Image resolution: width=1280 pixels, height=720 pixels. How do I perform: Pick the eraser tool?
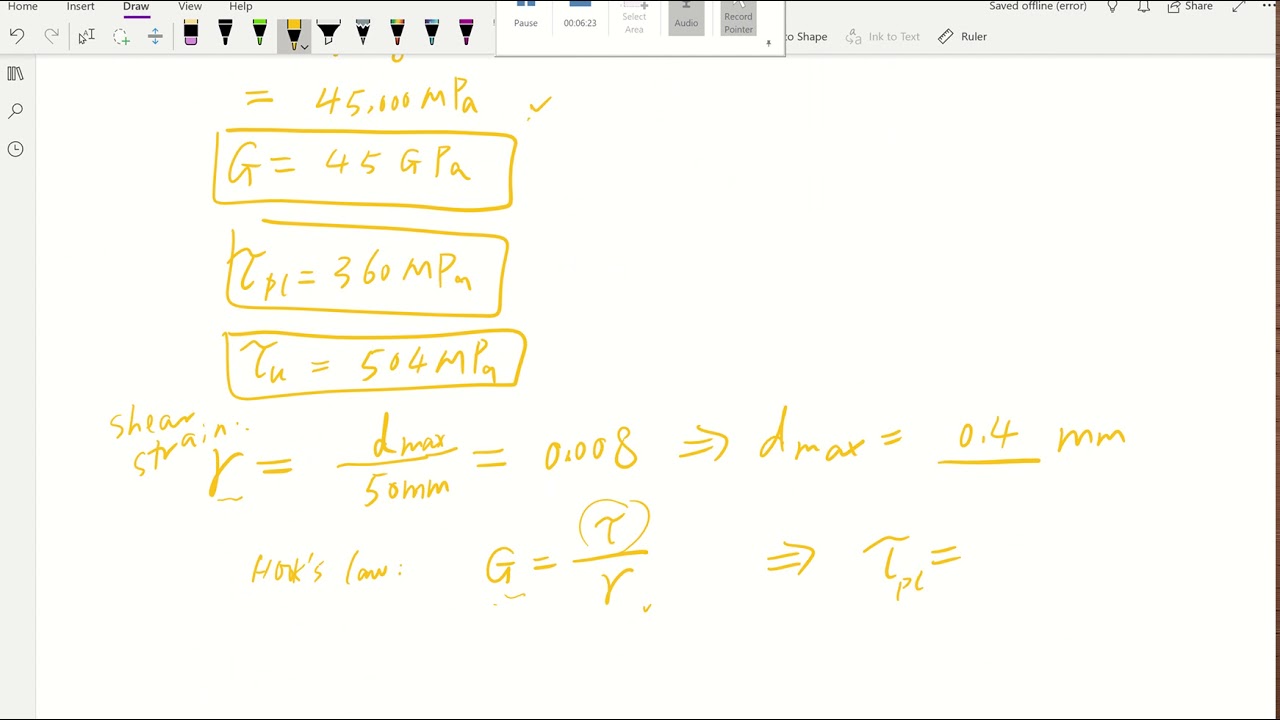191,34
